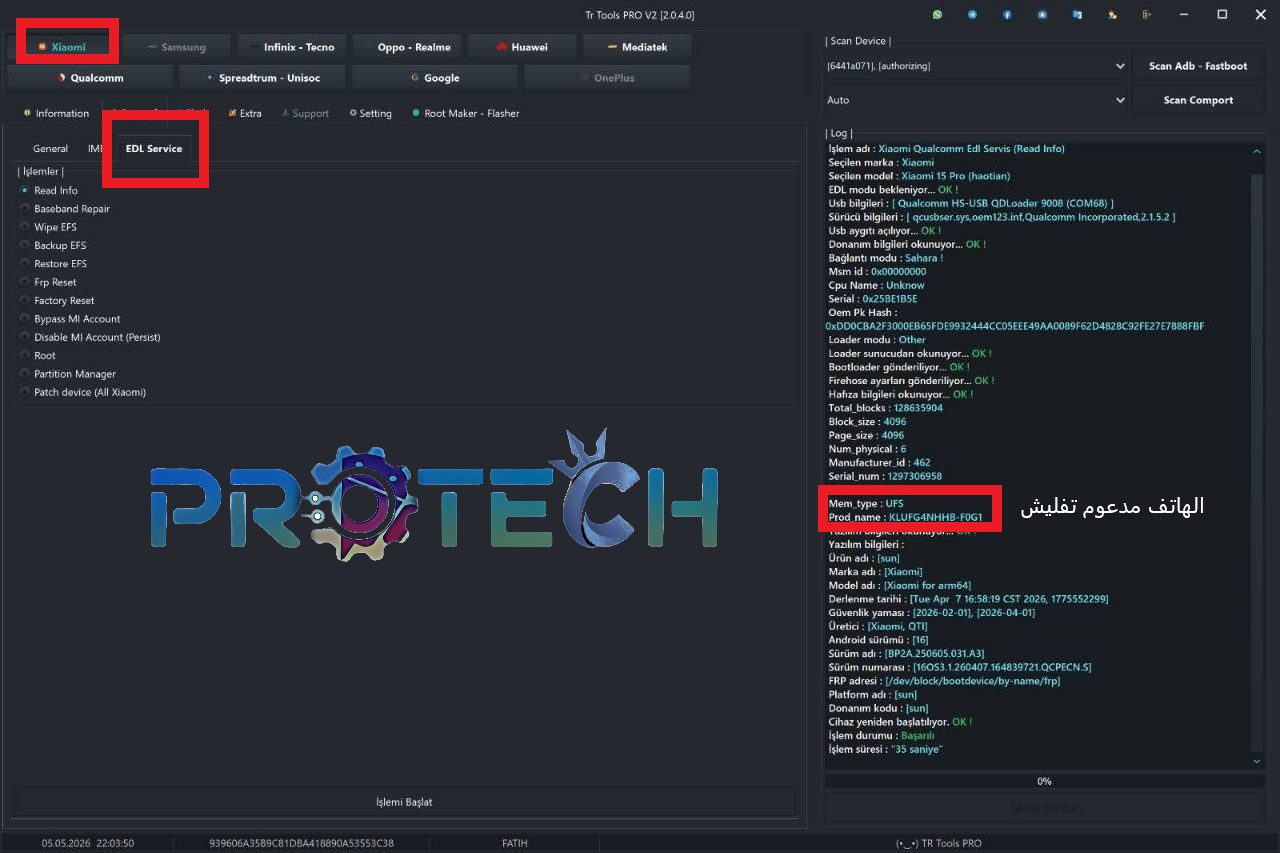Viewport: 1280px width, 853px height.
Task: Click the date and time in status bar
Action: (88, 843)
